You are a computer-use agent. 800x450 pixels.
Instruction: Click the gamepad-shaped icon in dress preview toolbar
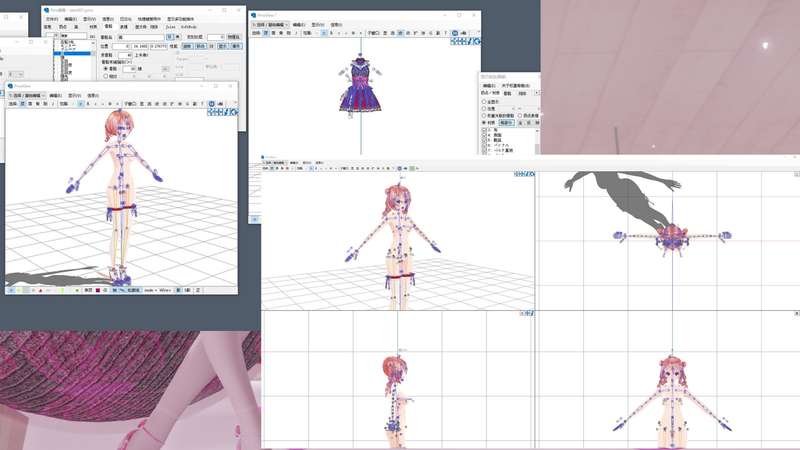coord(465,33)
